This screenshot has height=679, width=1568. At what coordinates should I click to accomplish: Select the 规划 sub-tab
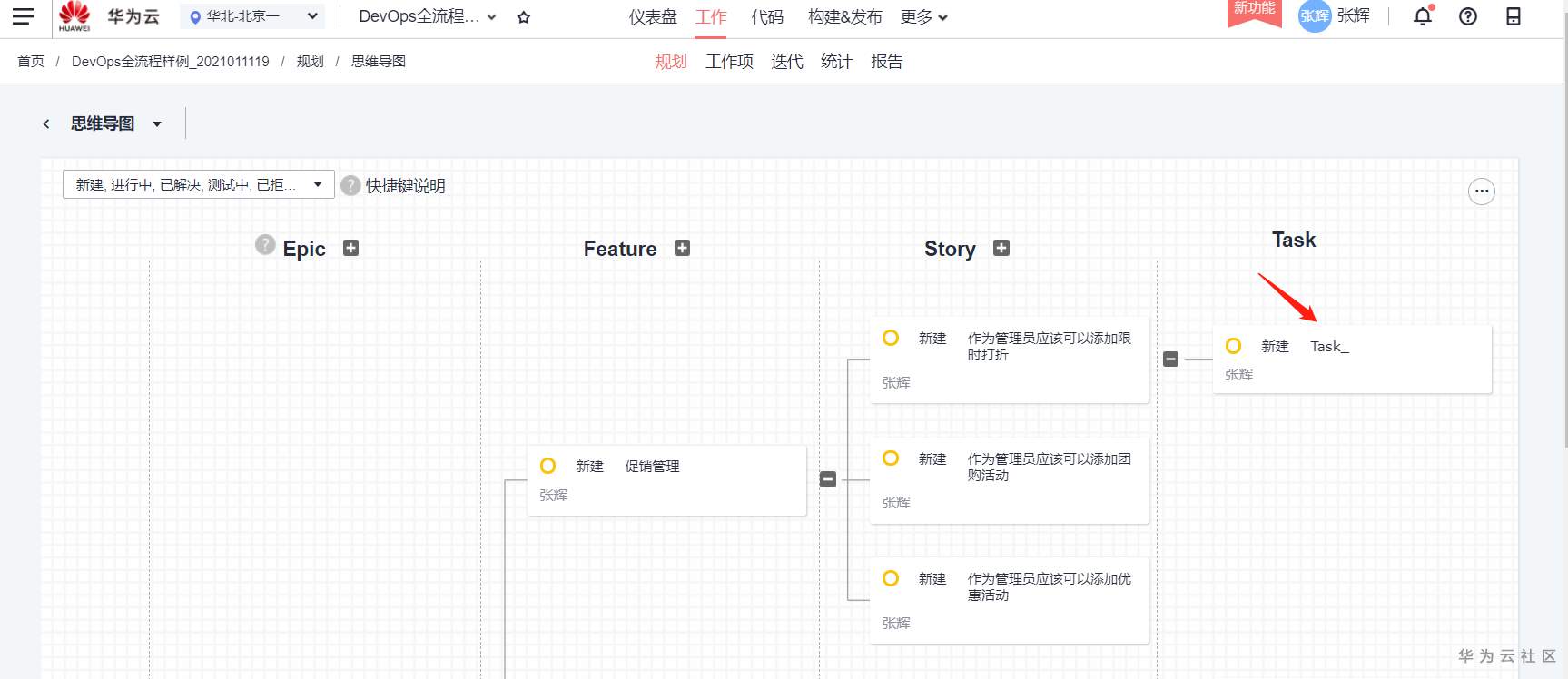click(671, 62)
